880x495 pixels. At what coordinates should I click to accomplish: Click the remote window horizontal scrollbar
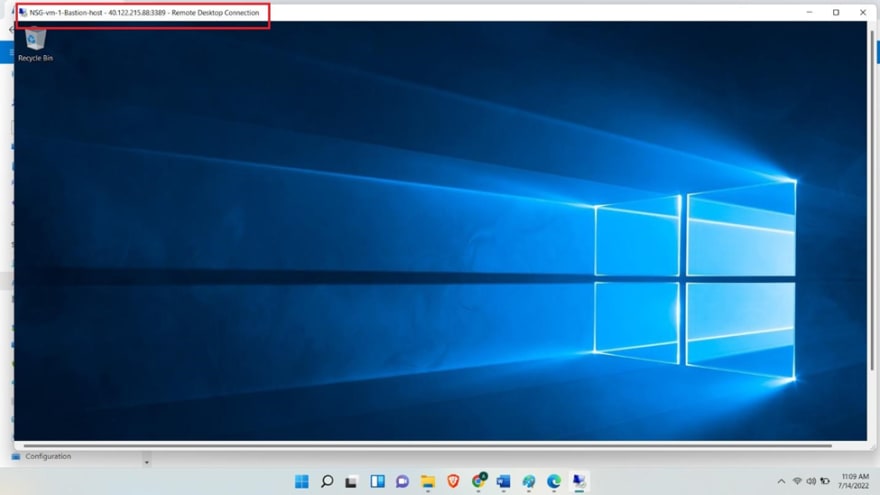coord(427,446)
